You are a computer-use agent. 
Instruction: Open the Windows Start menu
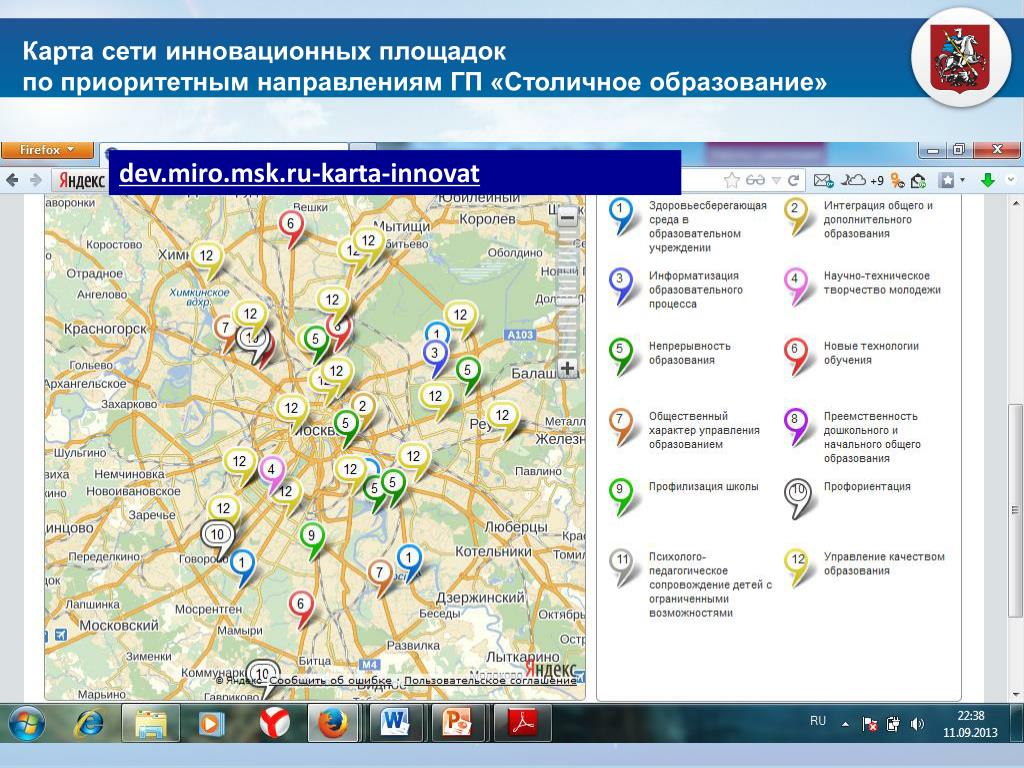coord(25,724)
